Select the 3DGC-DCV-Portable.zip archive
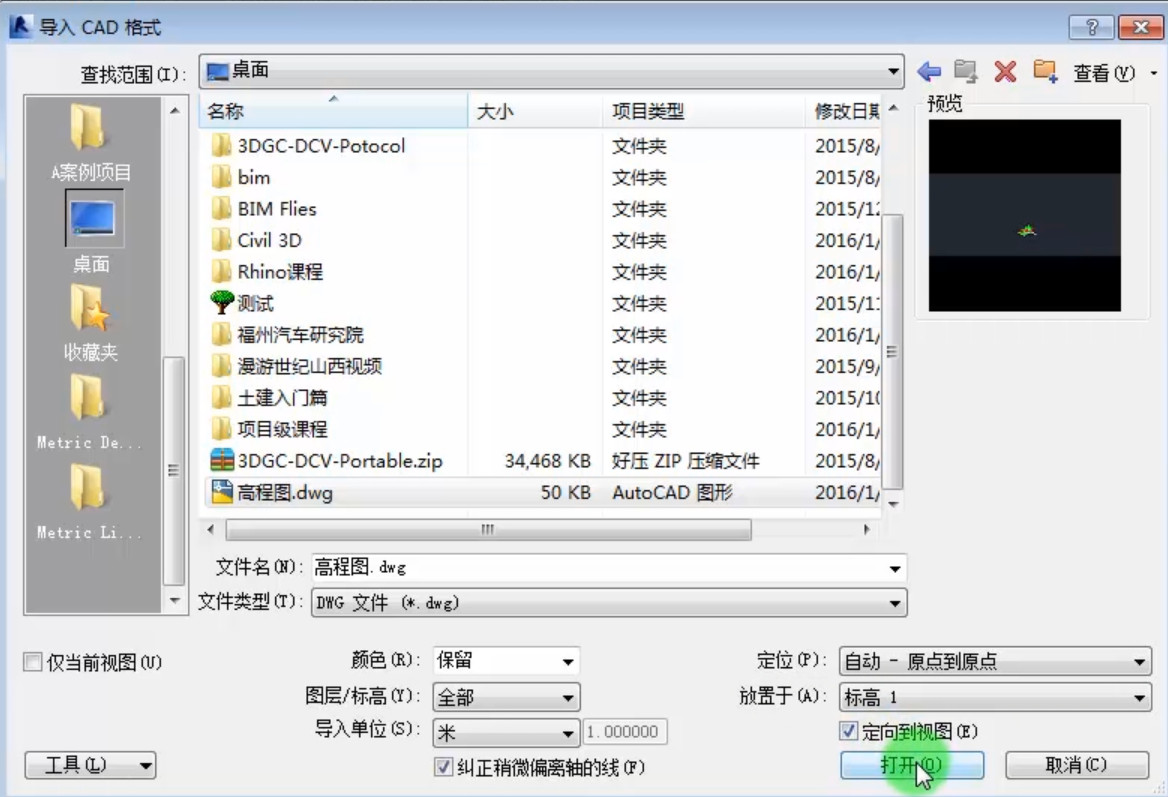This screenshot has width=1168, height=797. 326,461
